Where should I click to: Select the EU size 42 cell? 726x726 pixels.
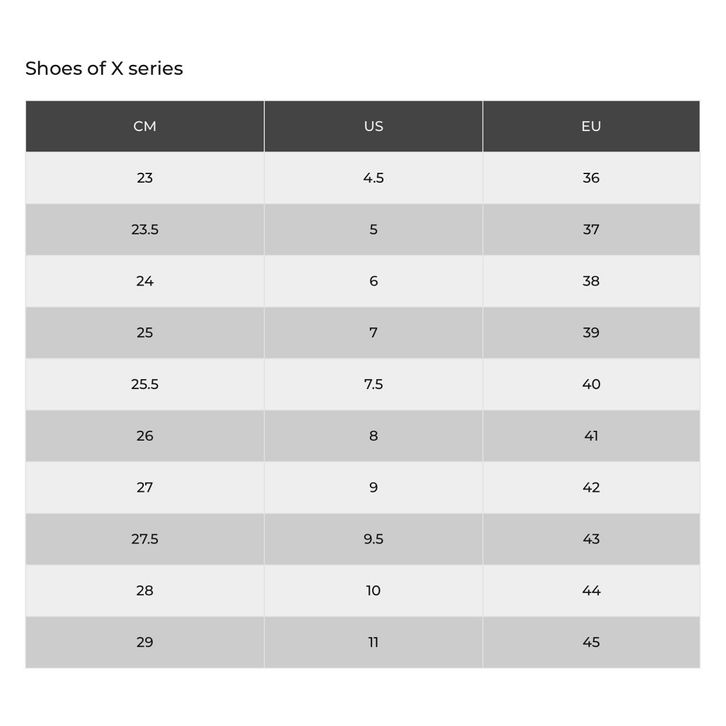tap(591, 487)
